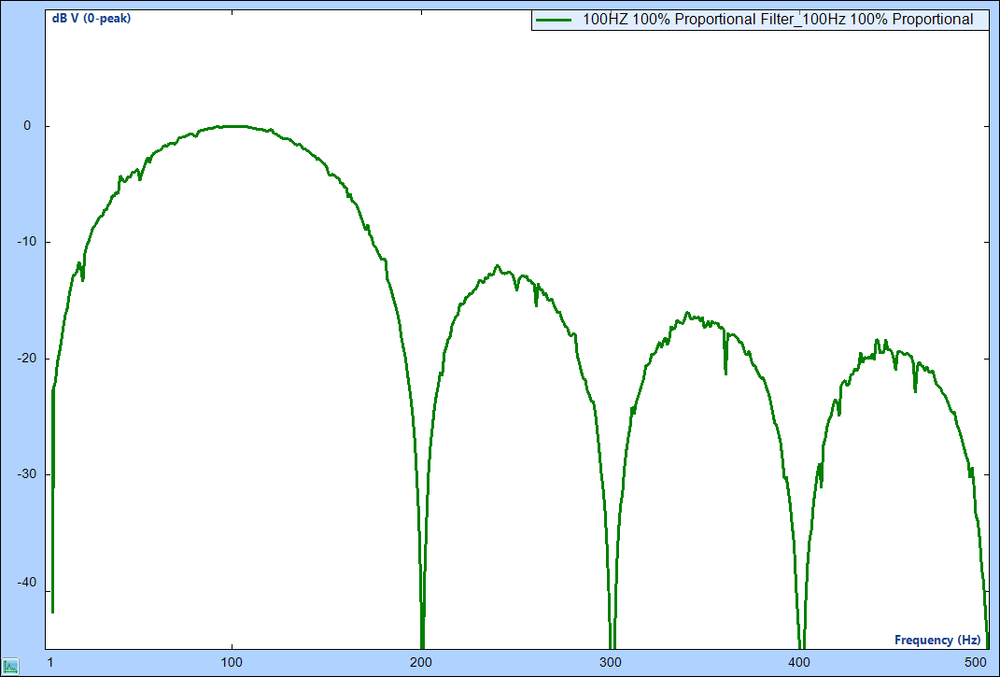Click the 300 Hz frequency tick label
The width and height of the screenshot is (1000, 677).
pyautogui.click(x=611, y=662)
